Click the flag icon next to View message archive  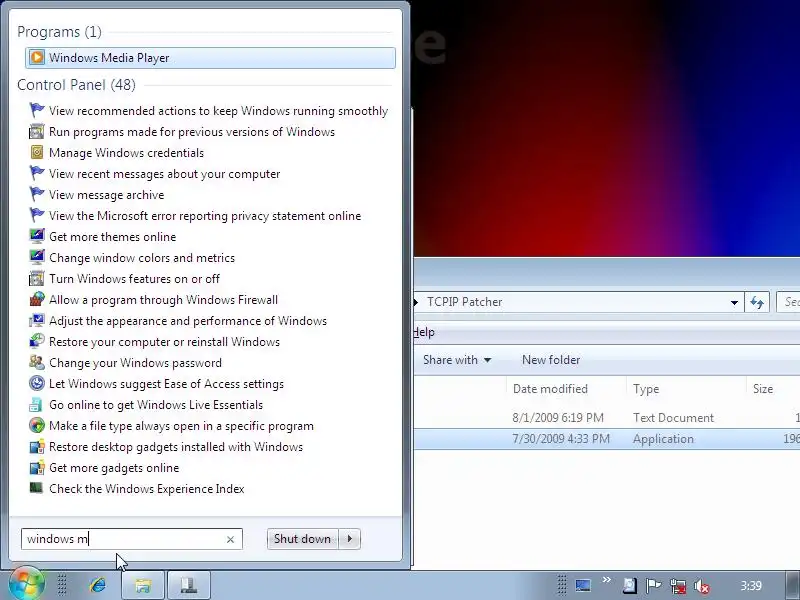(x=37, y=194)
